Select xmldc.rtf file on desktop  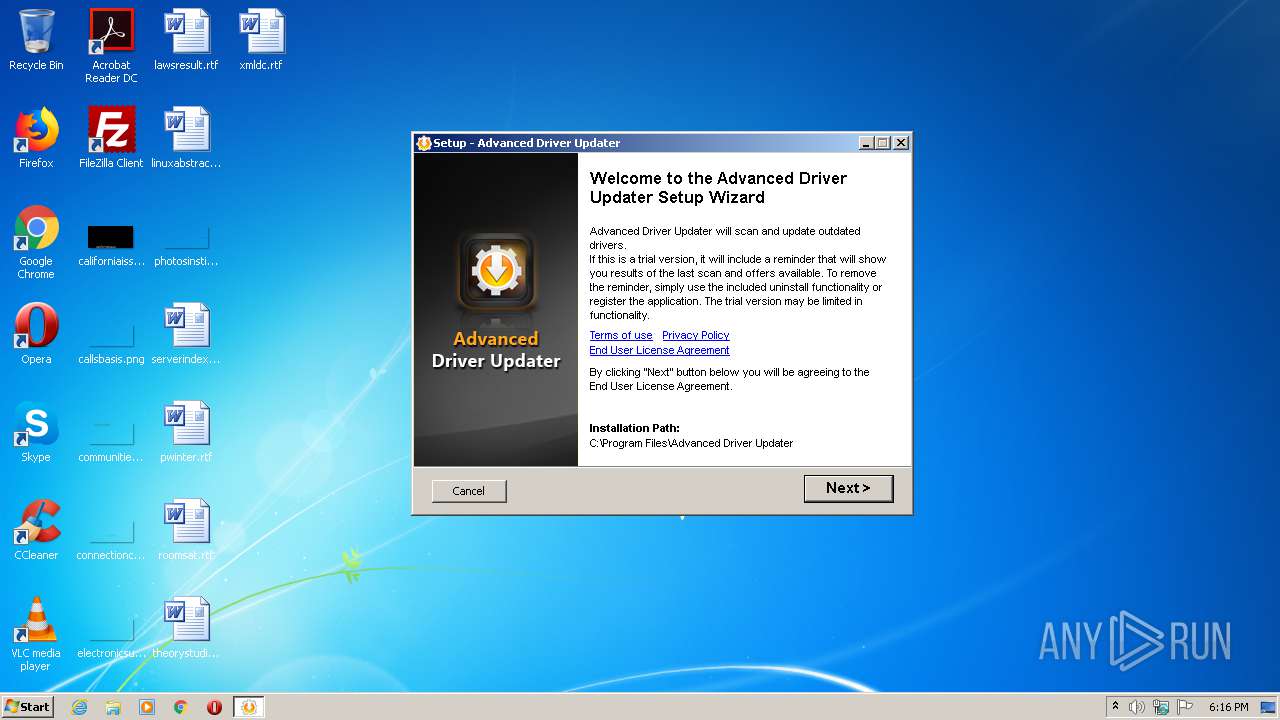tap(261, 40)
